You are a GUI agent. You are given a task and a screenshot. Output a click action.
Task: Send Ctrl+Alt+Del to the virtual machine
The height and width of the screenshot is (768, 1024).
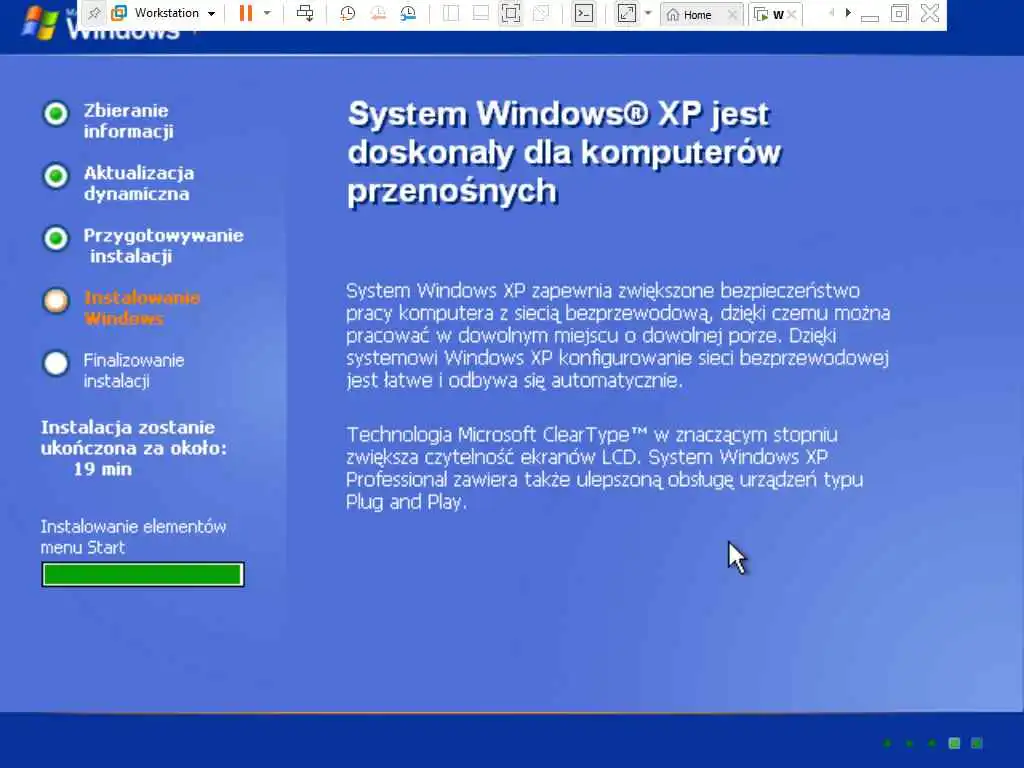tap(305, 13)
